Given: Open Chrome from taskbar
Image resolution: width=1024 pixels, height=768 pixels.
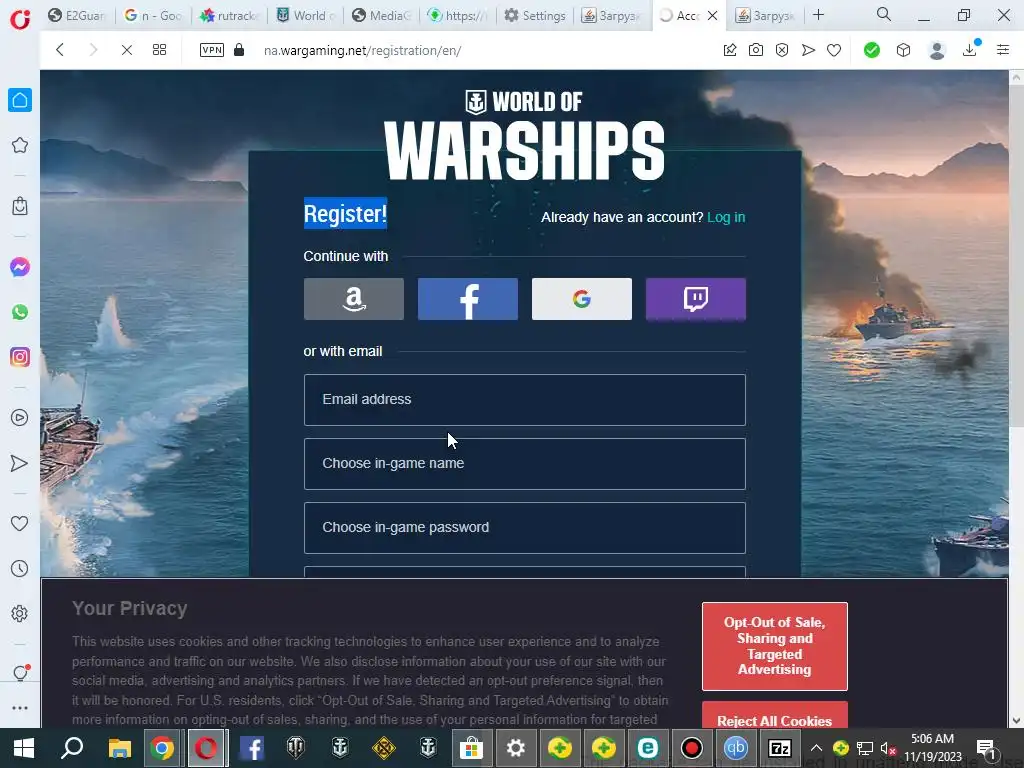Looking at the screenshot, I should pos(162,748).
